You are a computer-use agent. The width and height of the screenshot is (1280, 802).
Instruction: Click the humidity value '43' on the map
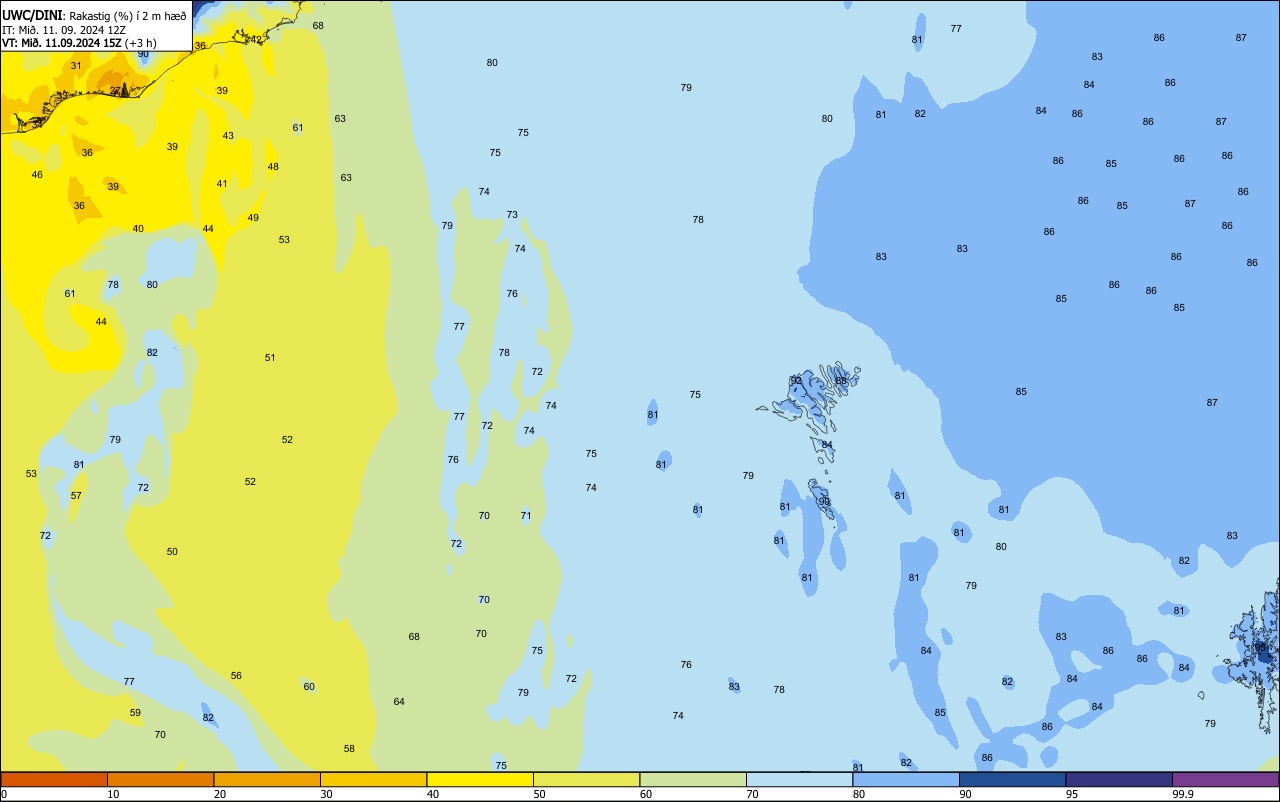pyautogui.click(x=228, y=136)
